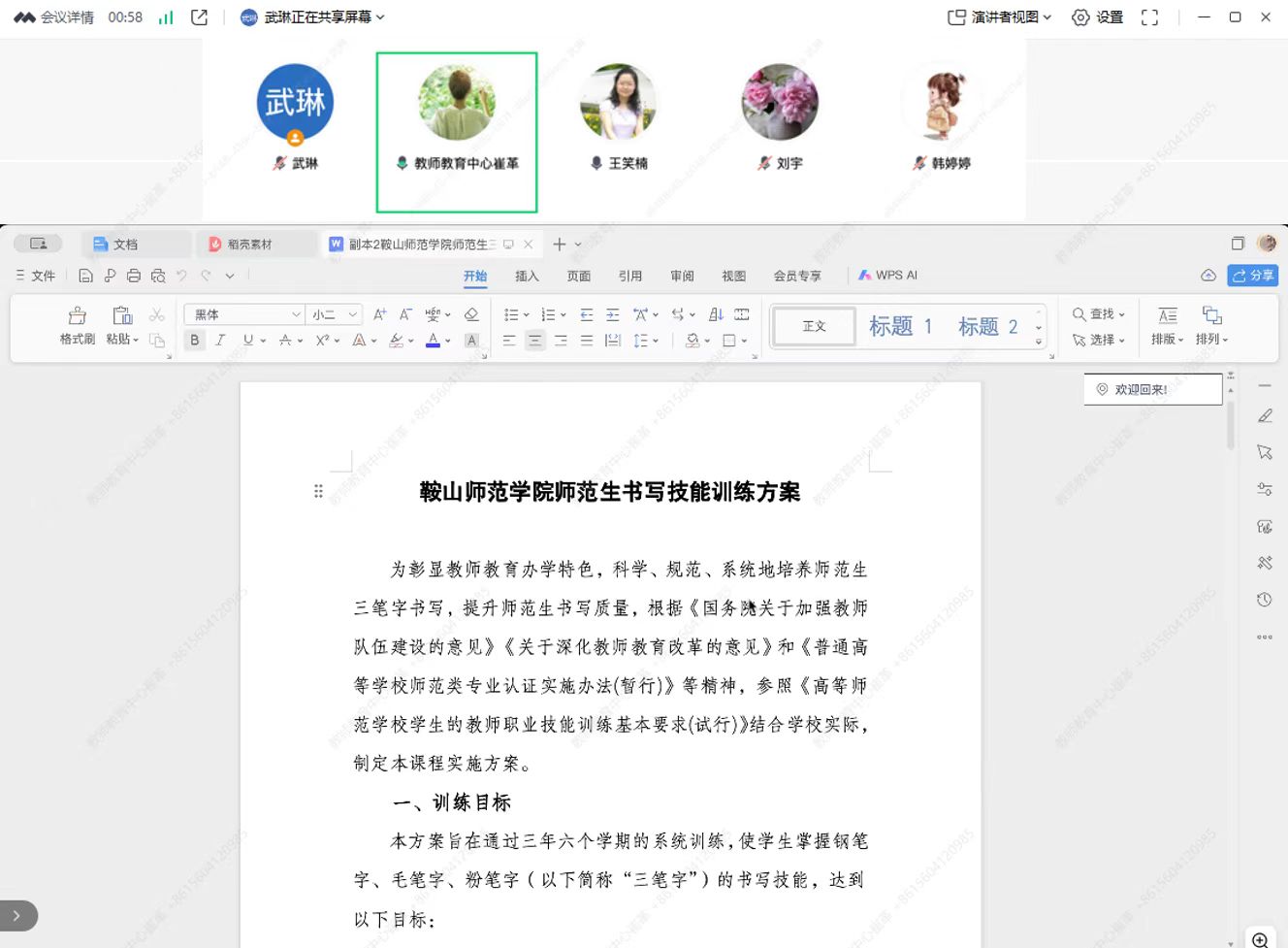The width and height of the screenshot is (1288, 948).
Task: Click 查找 find button
Action: tap(1099, 314)
